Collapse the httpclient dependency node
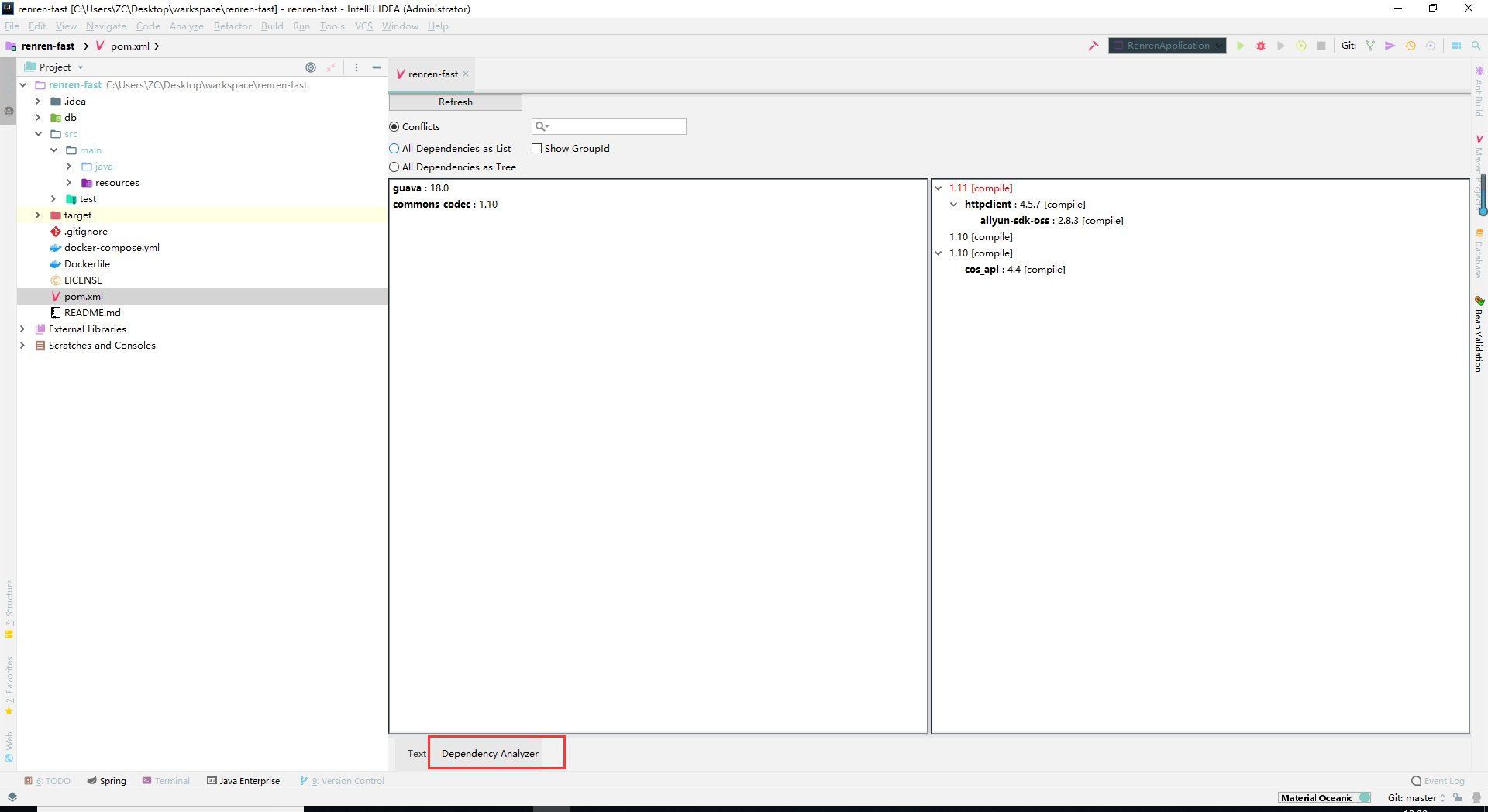 point(954,205)
